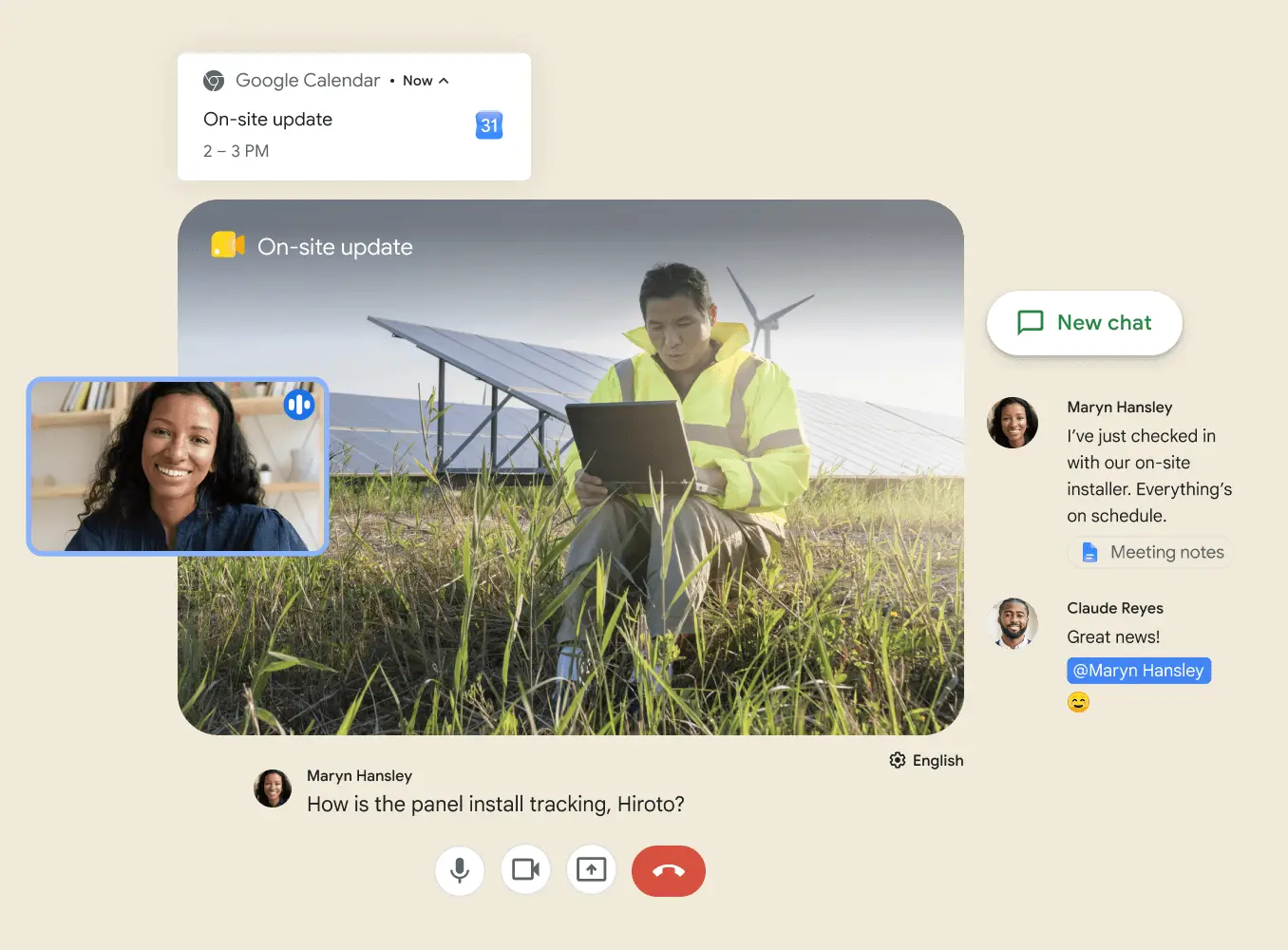
Task: Select the caption text about panel install
Action: (495, 805)
